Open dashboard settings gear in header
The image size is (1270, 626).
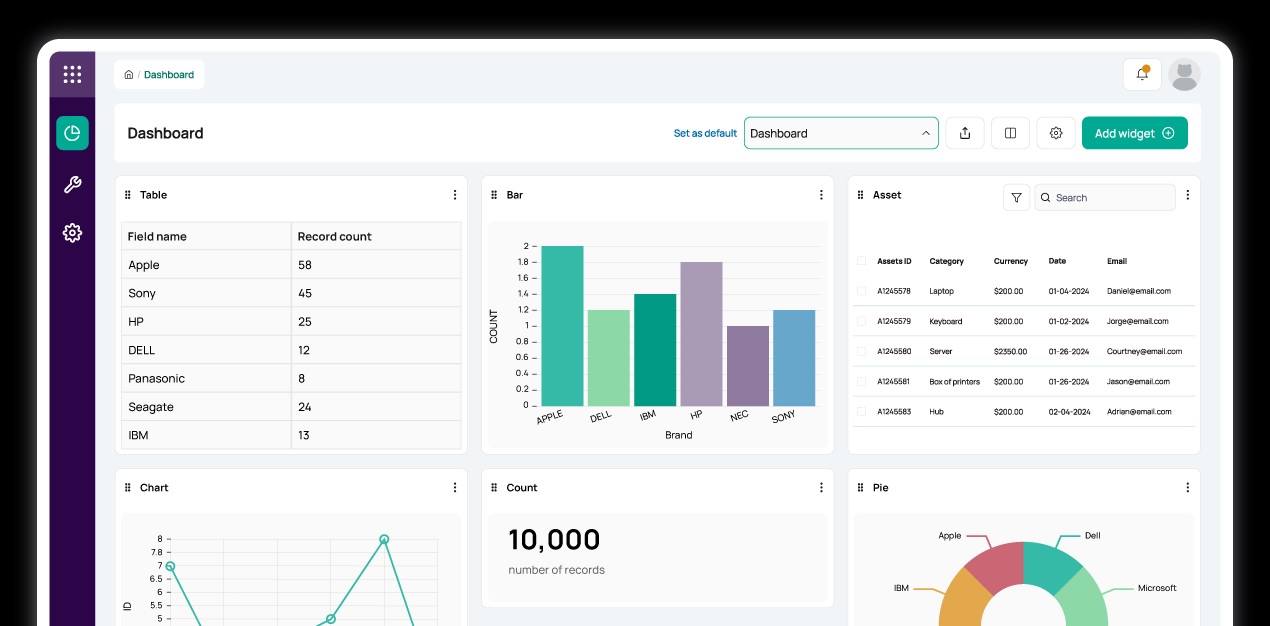click(1056, 133)
